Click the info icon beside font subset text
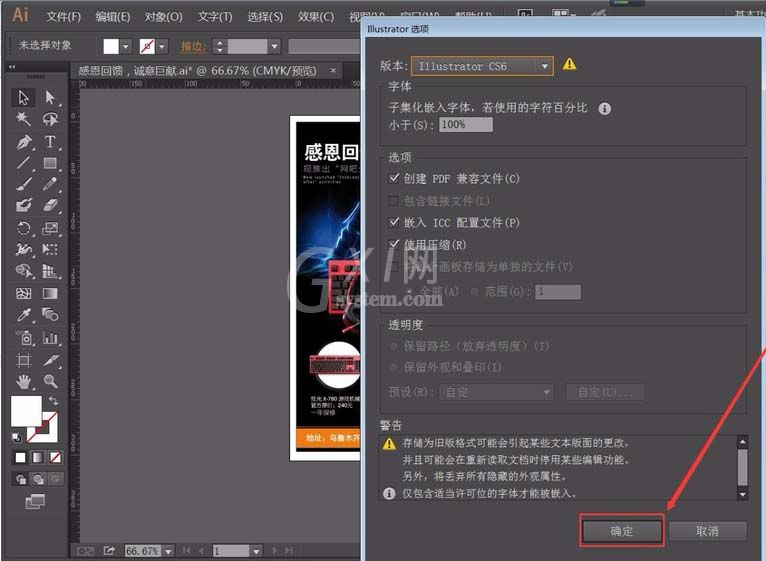This screenshot has width=766, height=561. tap(604, 108)
